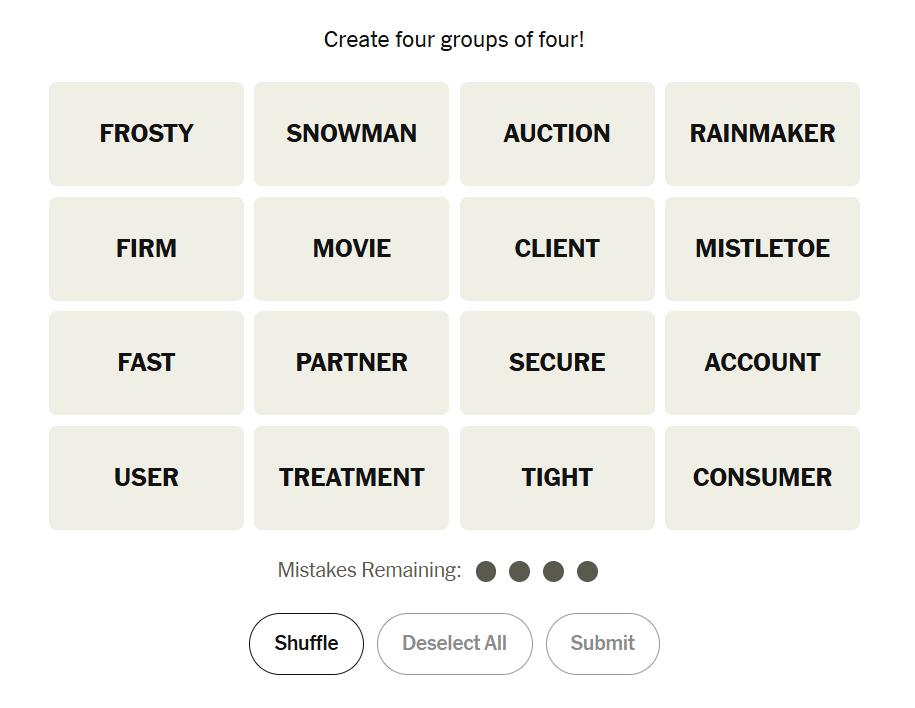The width and height of the screenshot is (915, 708).
Task: Pick the MISTLETOE card
Action: [762, 249]
